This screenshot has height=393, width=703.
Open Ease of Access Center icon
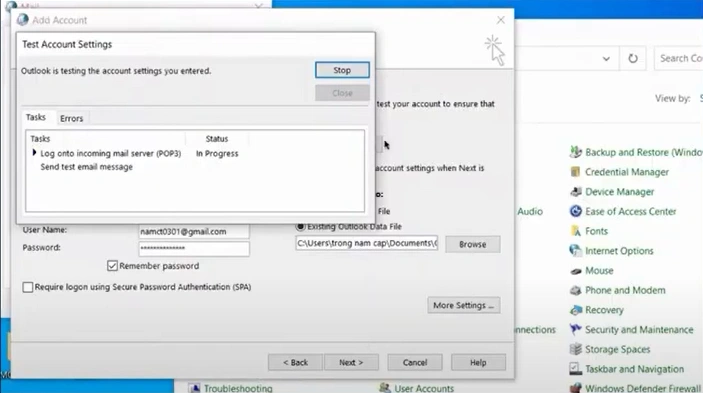point(576,212)
